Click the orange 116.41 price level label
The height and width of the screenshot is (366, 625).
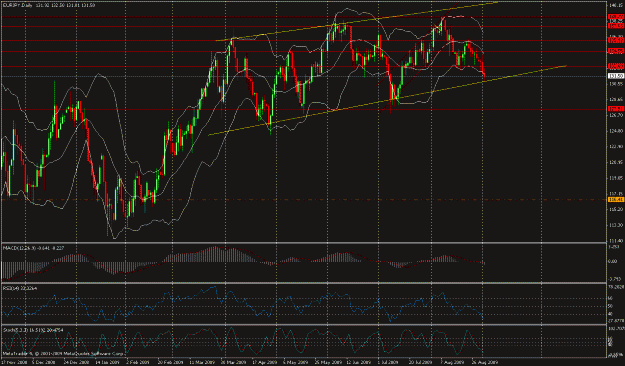[615, 199]
